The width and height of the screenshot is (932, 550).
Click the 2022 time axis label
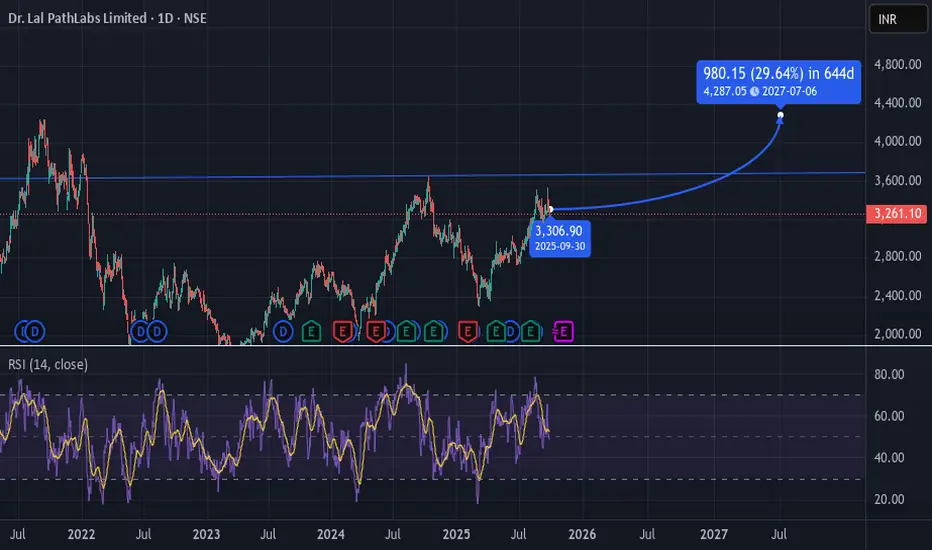tap(81, 534)
